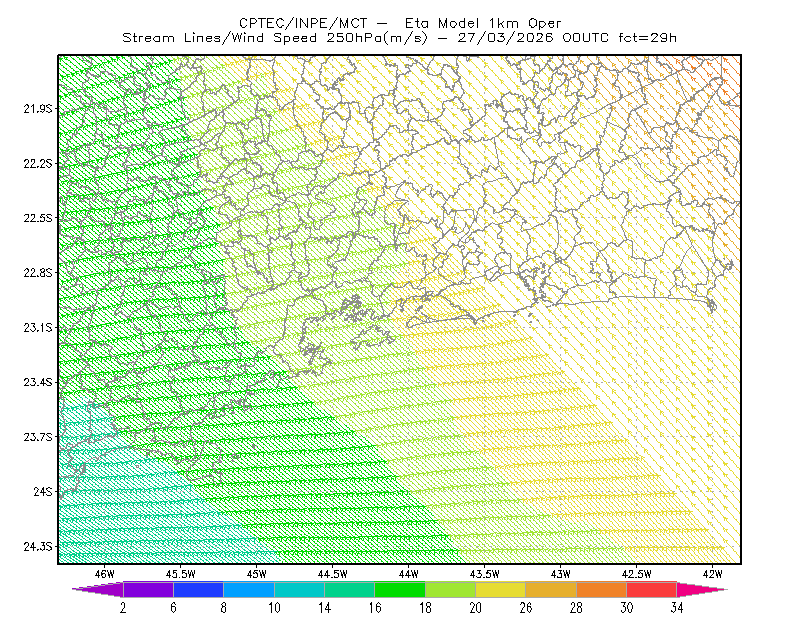Image resolution: width=800 pixels, height=618 pixels.
Task: Click the bright green swatch between 16 and 18
Action: coord(400,589)
